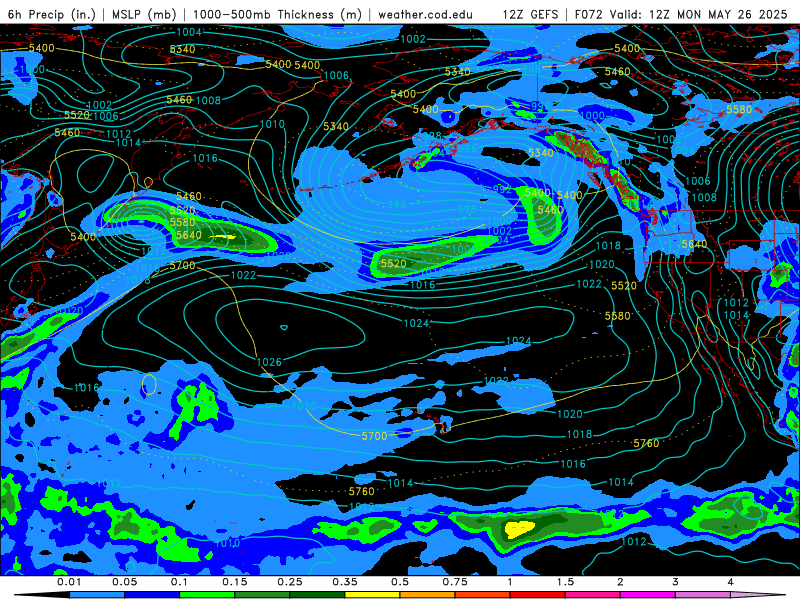Click the 992 mb isobar label
Image resolution: width=800 pixels, height=600 pixels.
[502, 189]
